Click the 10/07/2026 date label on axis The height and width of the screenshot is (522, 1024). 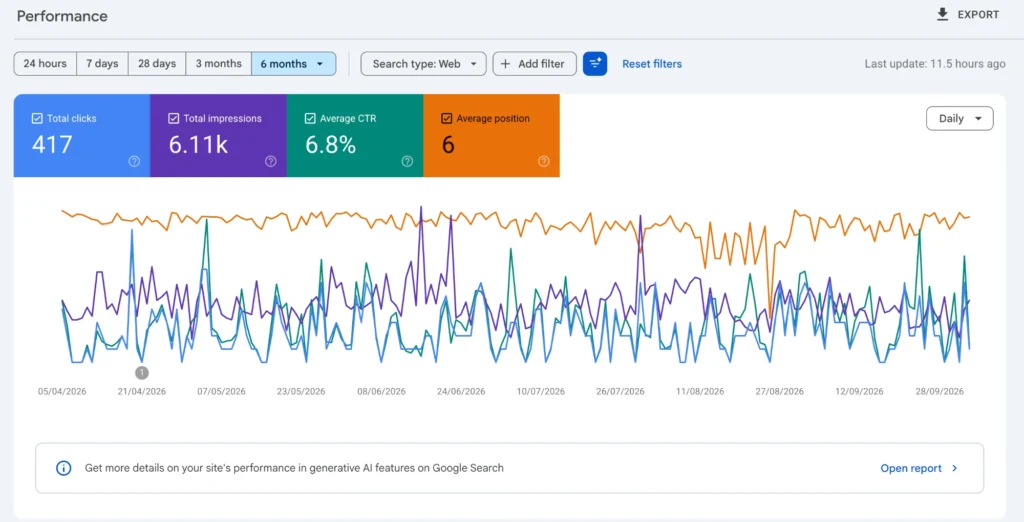(x=541, y=391)
